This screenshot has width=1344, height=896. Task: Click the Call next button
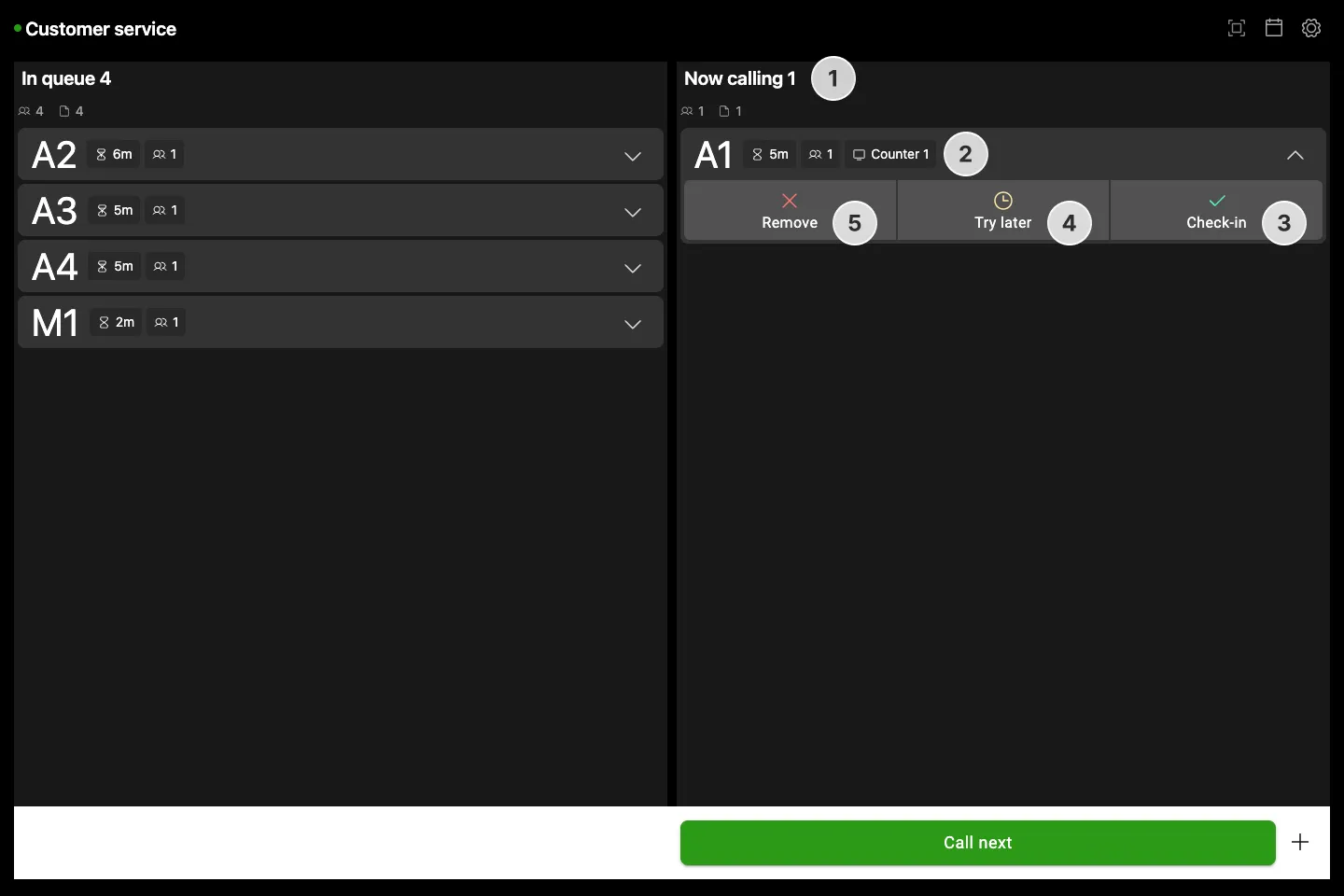coord(978,843)
